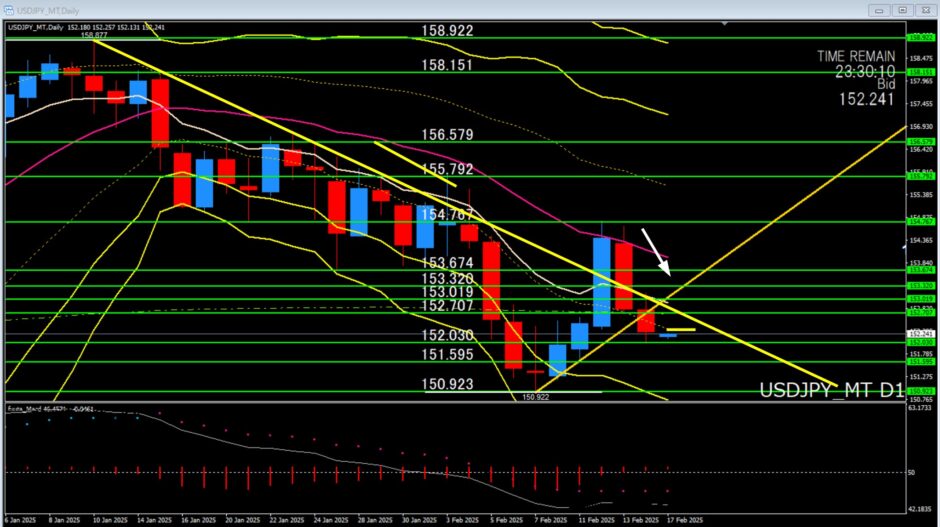This screenshot has width=940, height=527.
Task: Select the large red candle on 14 Jan
Action: [x=160, y=112]
